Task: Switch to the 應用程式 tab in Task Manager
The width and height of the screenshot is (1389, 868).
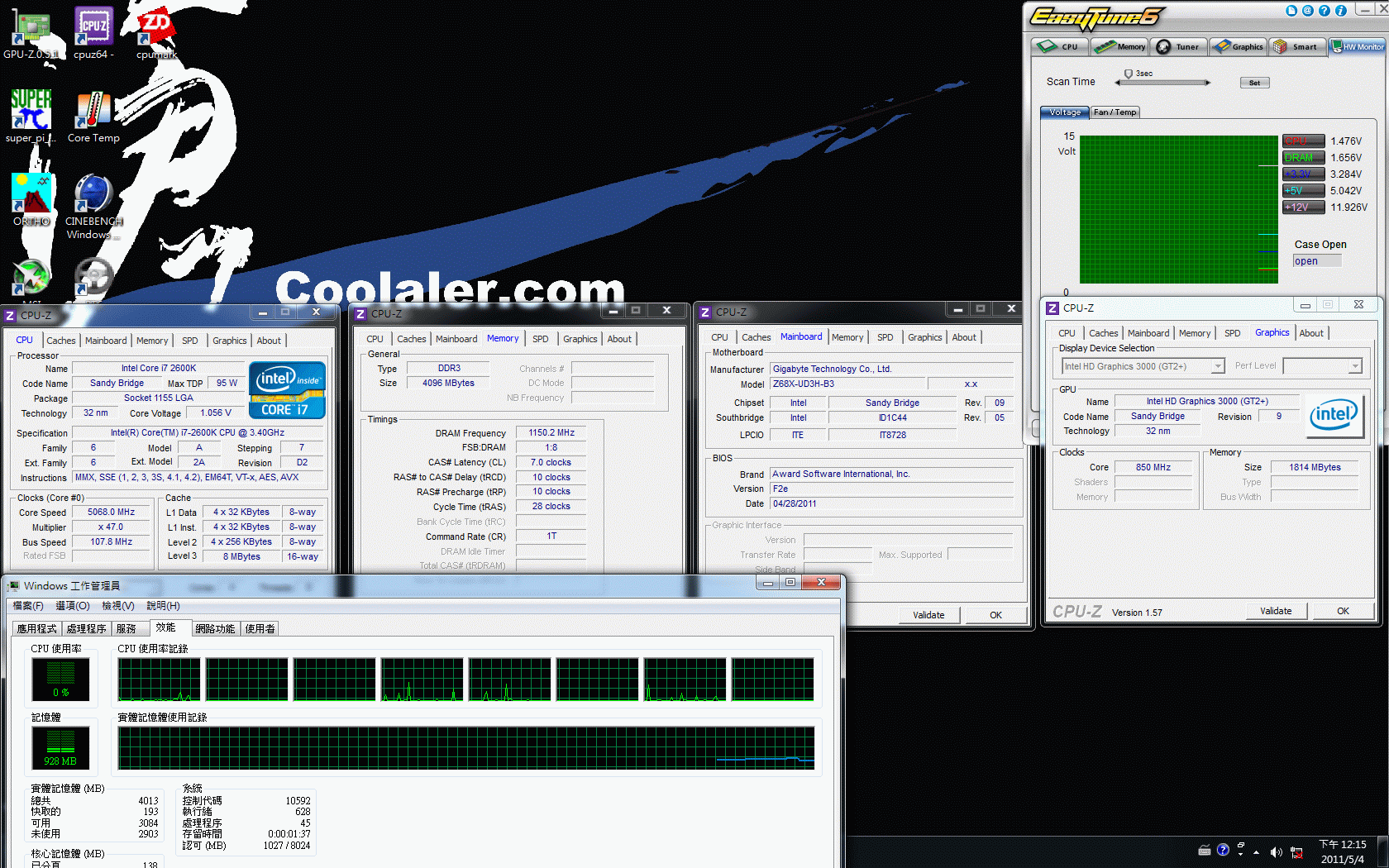Action: 37,629
